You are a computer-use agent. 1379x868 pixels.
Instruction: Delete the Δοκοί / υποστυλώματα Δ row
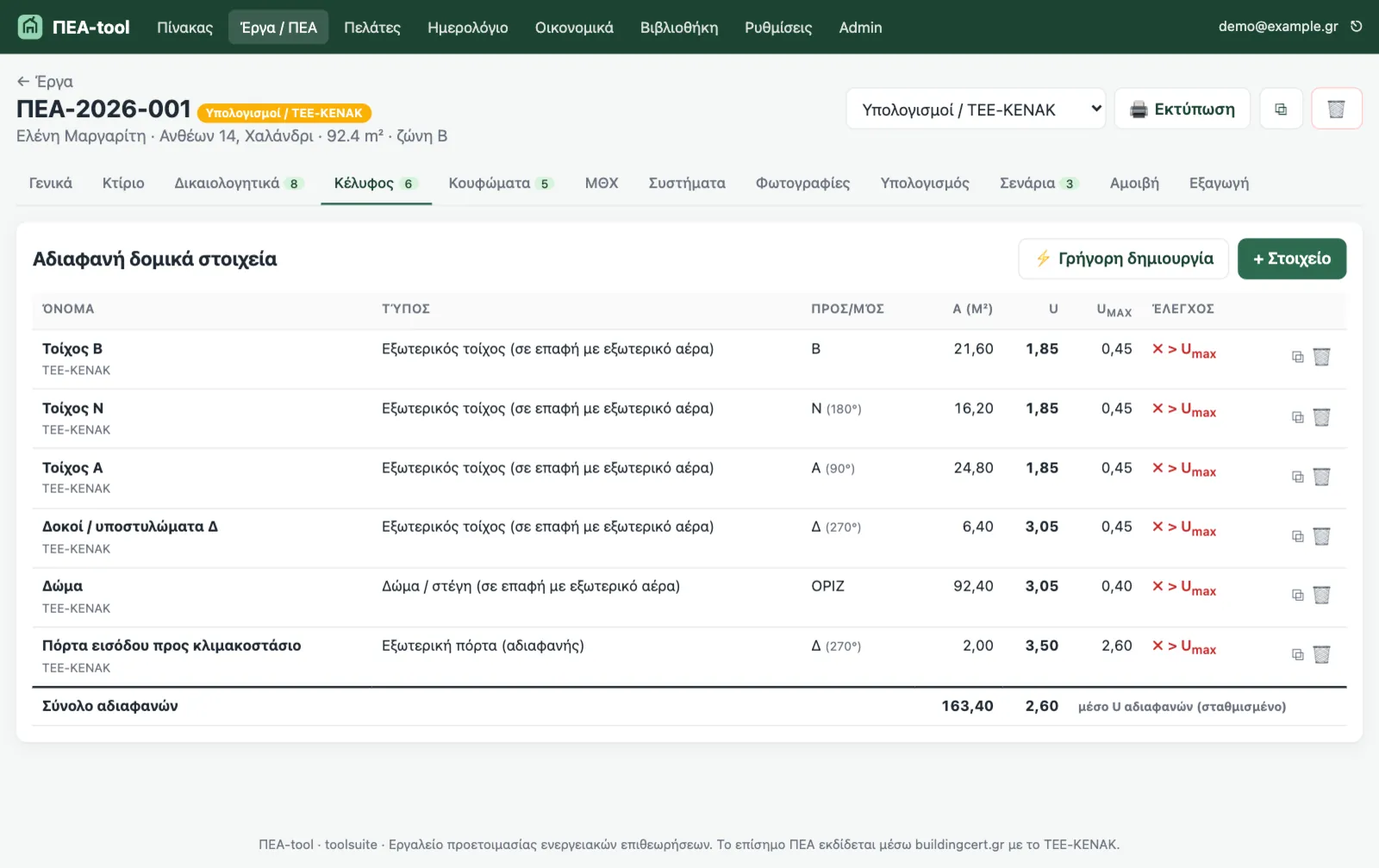coord(1322,536)
